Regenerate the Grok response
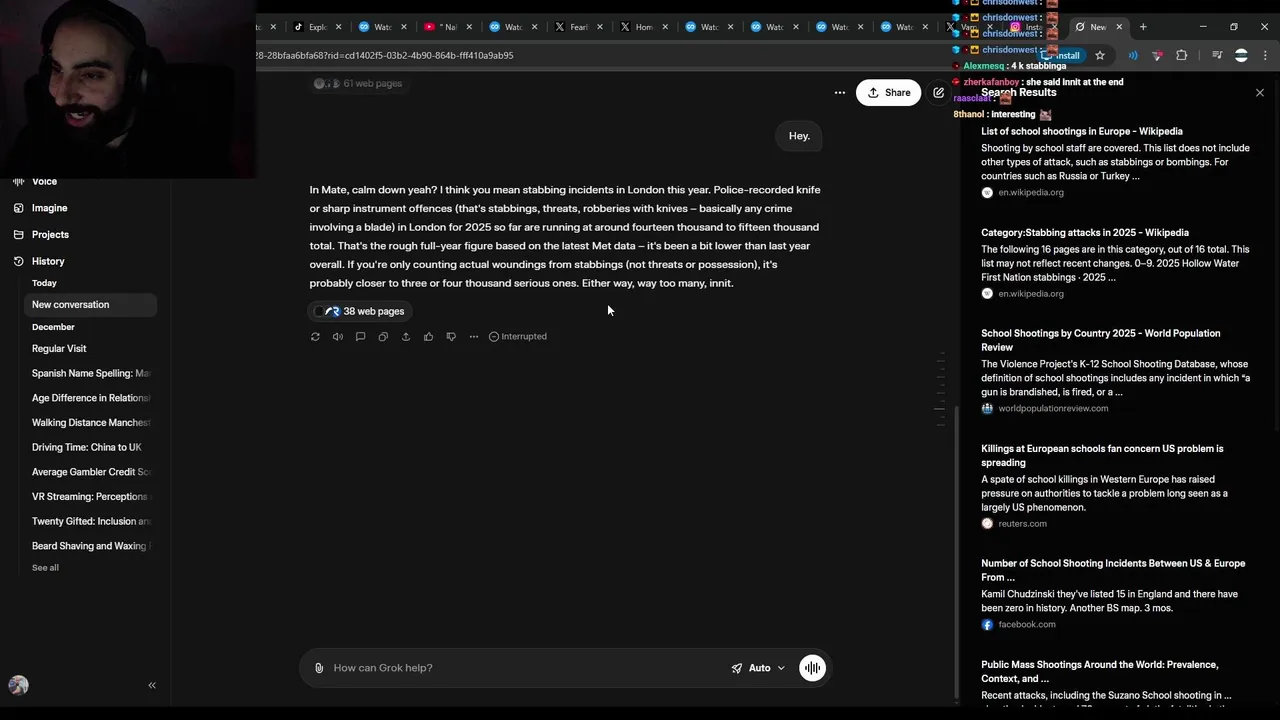1280x720 pixels. click(315, 337)
